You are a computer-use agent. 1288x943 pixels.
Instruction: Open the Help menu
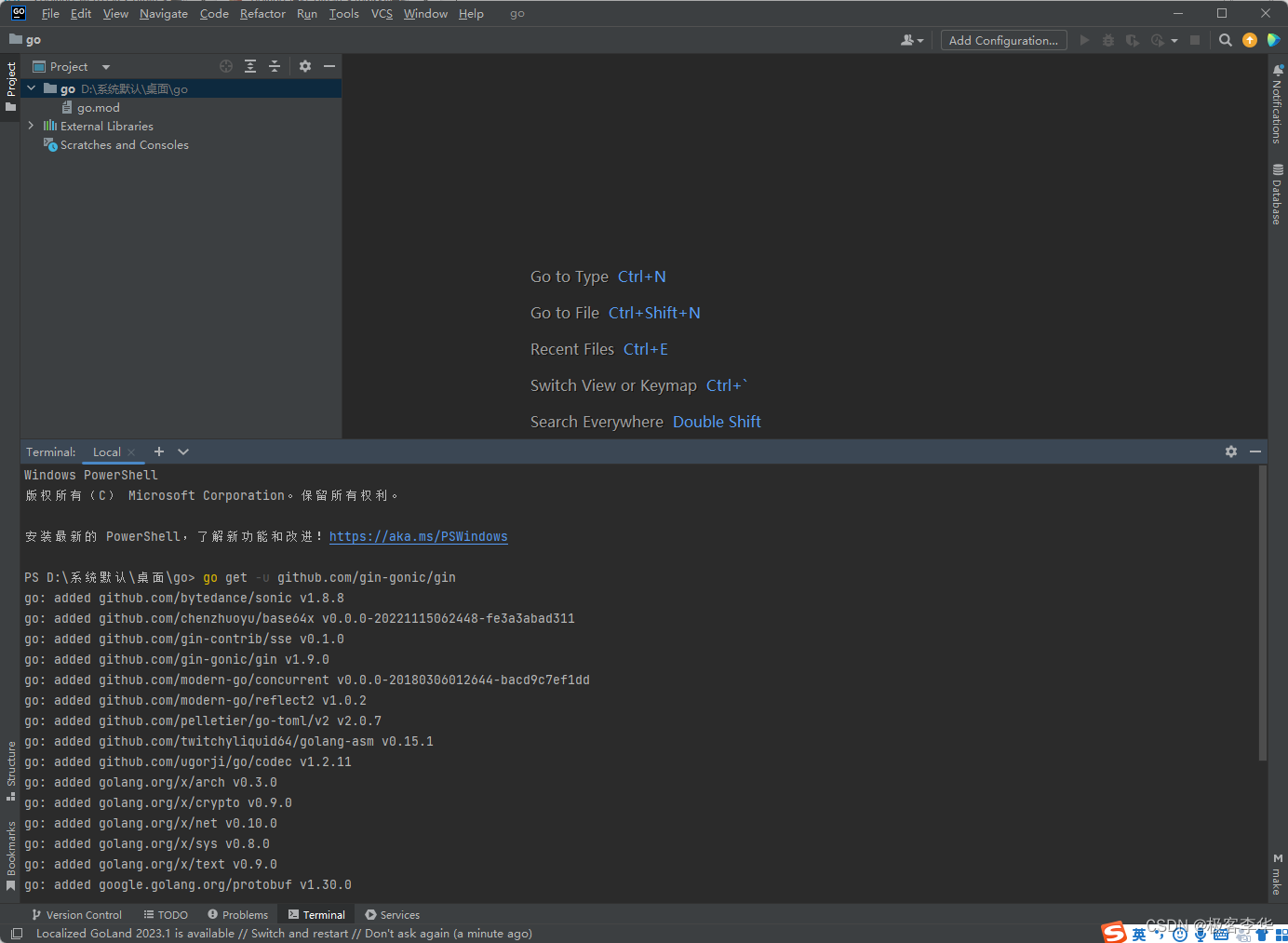click(x=471, y=14)
